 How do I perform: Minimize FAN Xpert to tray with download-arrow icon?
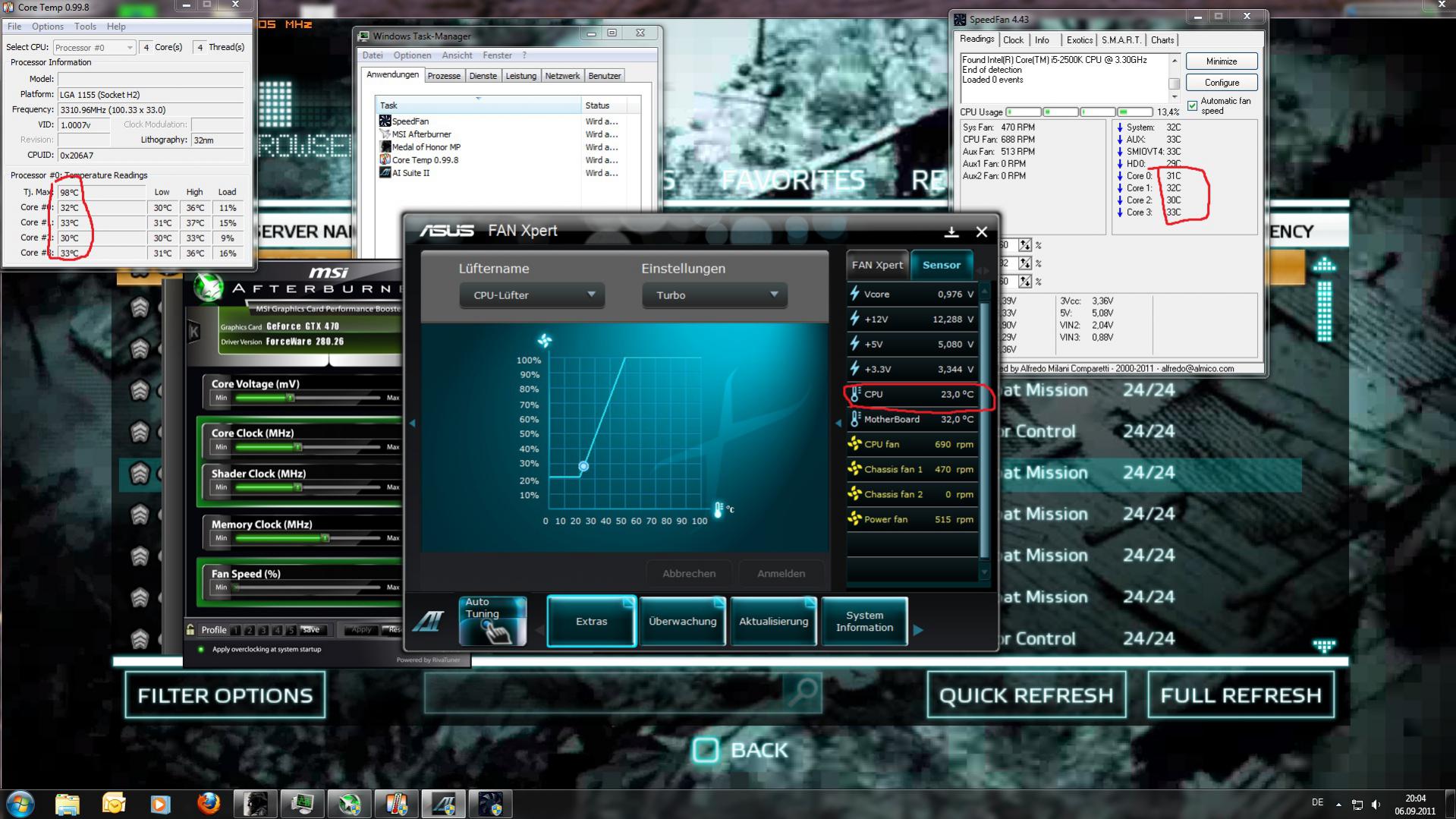tap(951, 232)
